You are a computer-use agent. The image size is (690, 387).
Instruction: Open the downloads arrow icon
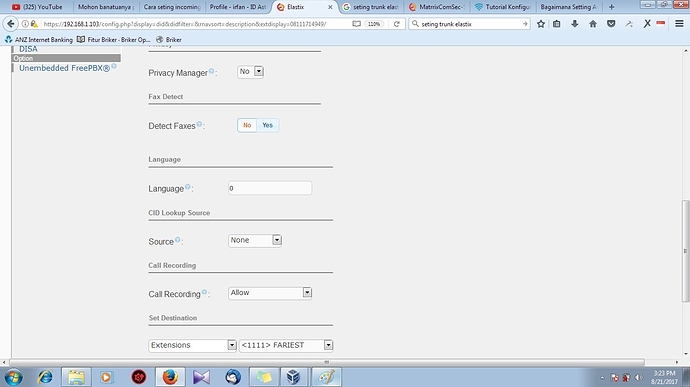[575, 24]
